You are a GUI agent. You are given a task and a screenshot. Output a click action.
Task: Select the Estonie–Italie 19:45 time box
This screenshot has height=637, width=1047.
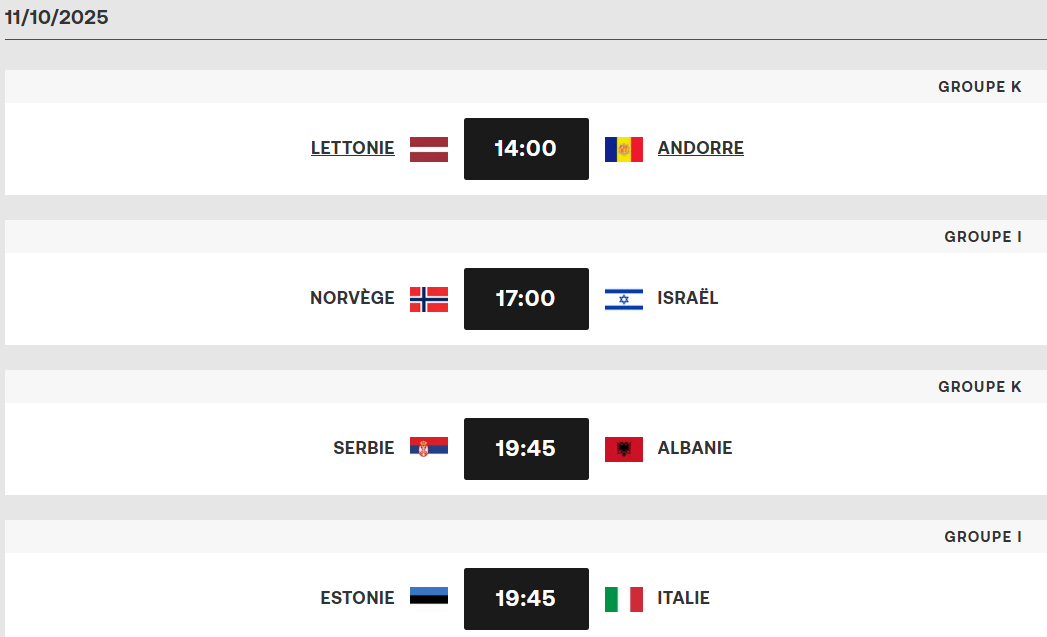pyautogui.click(x=526, y=599)
